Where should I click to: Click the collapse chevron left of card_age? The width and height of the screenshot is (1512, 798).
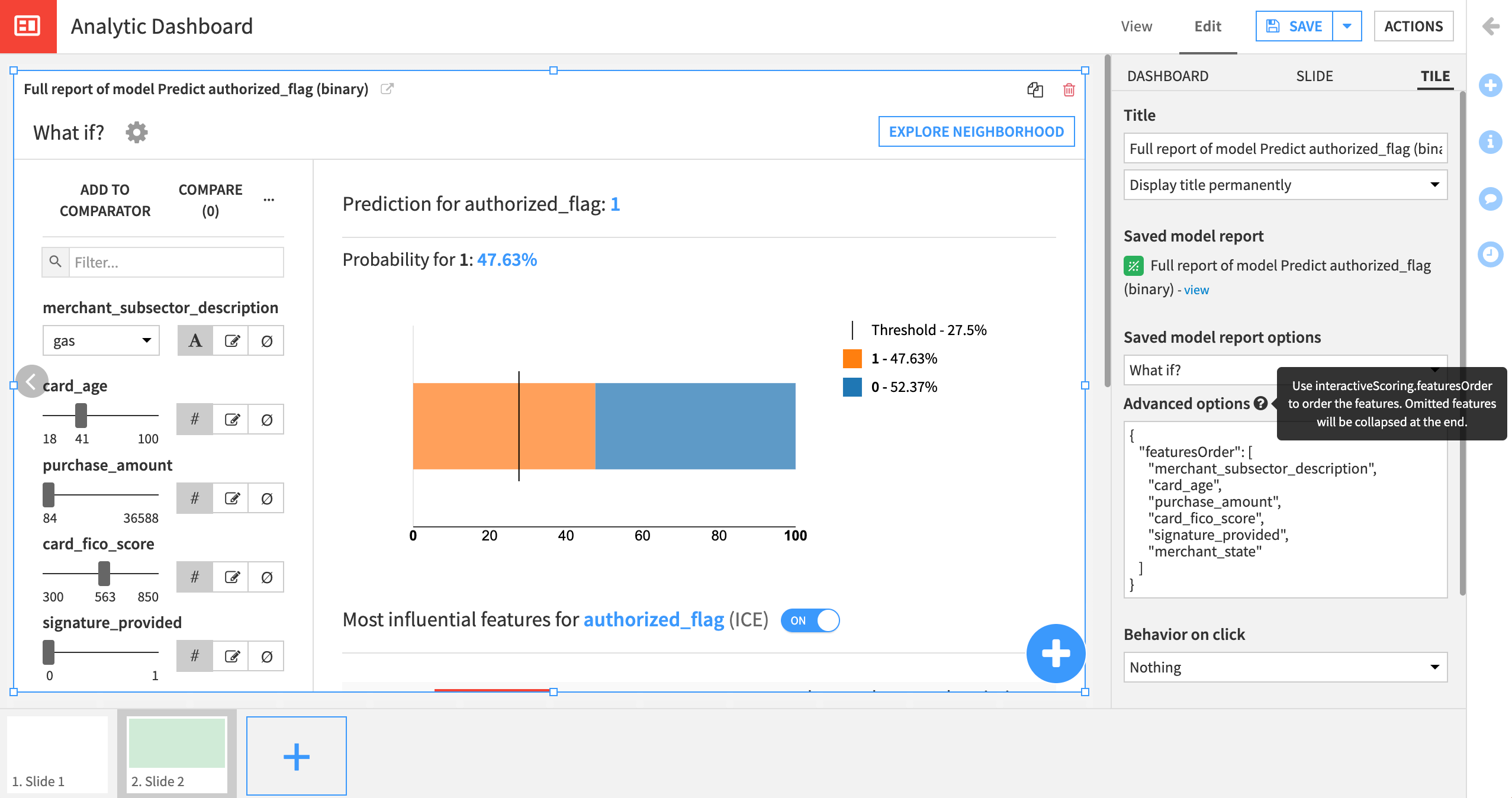[x=31, y=381]
